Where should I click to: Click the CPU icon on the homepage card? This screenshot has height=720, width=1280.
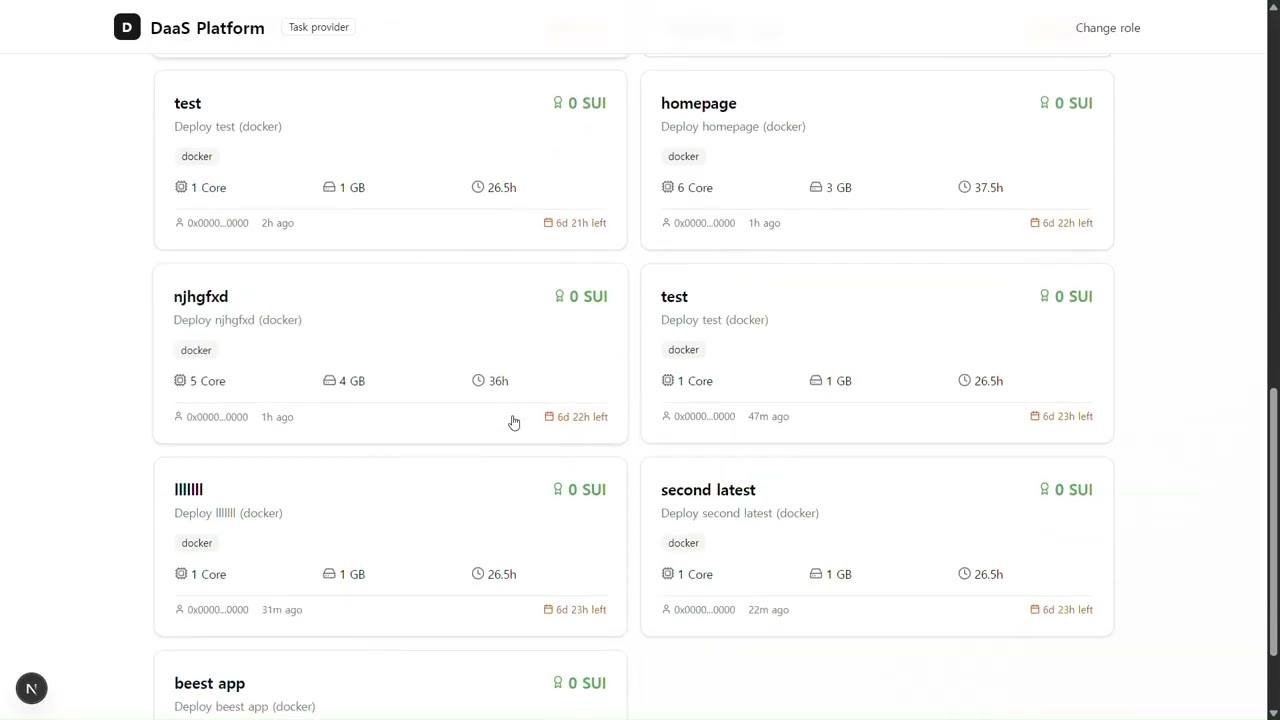(668, 187)
